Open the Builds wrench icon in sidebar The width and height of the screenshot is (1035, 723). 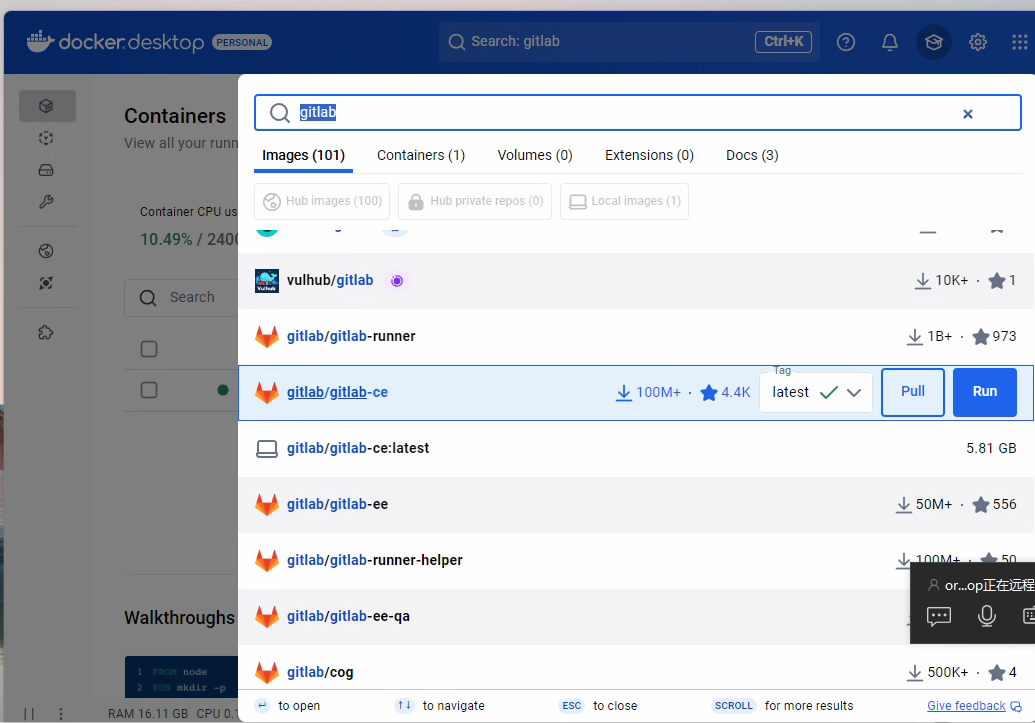point(46,202)
